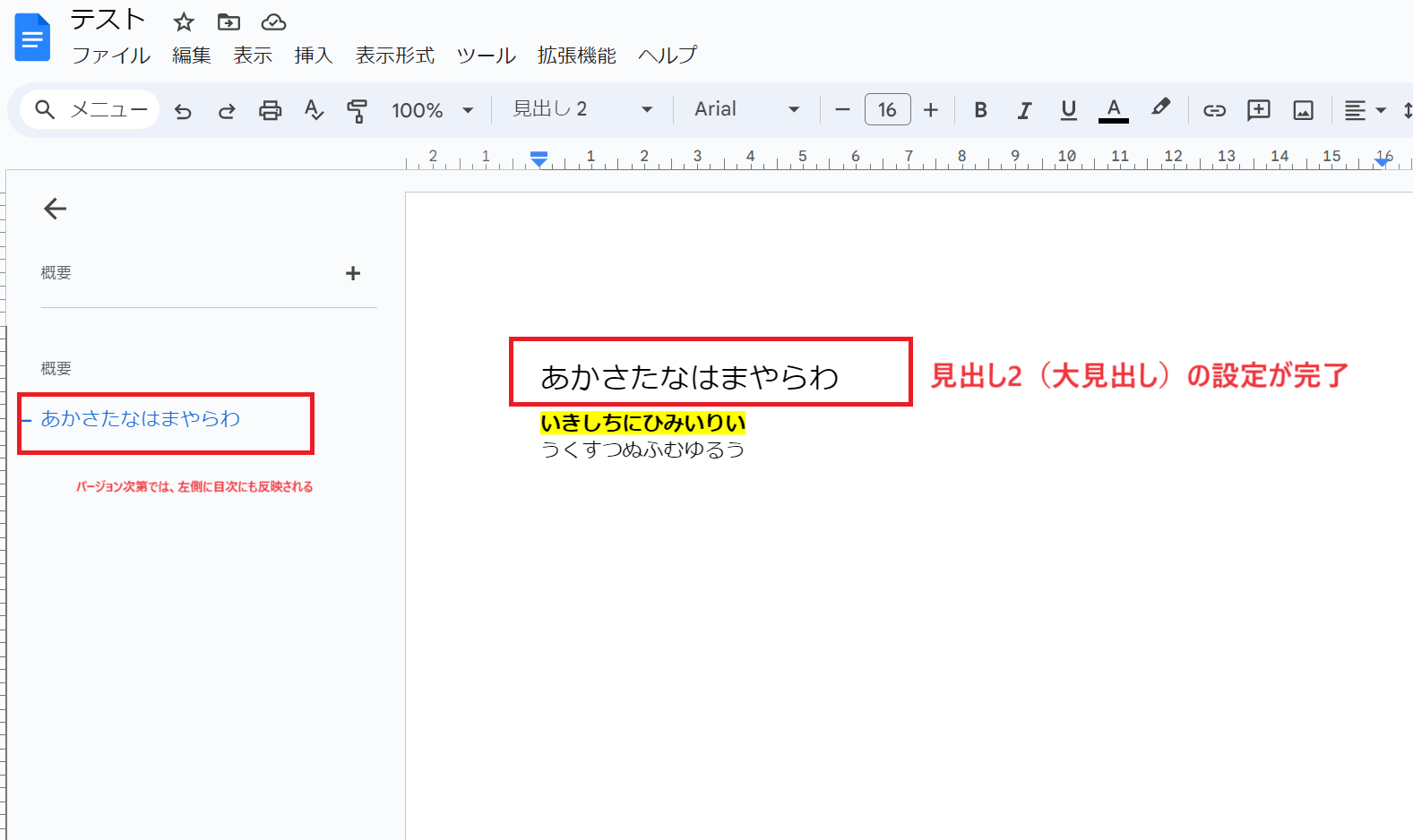Click the insert link icon
Screen dimensions: 1413x840
point(1214,110)
